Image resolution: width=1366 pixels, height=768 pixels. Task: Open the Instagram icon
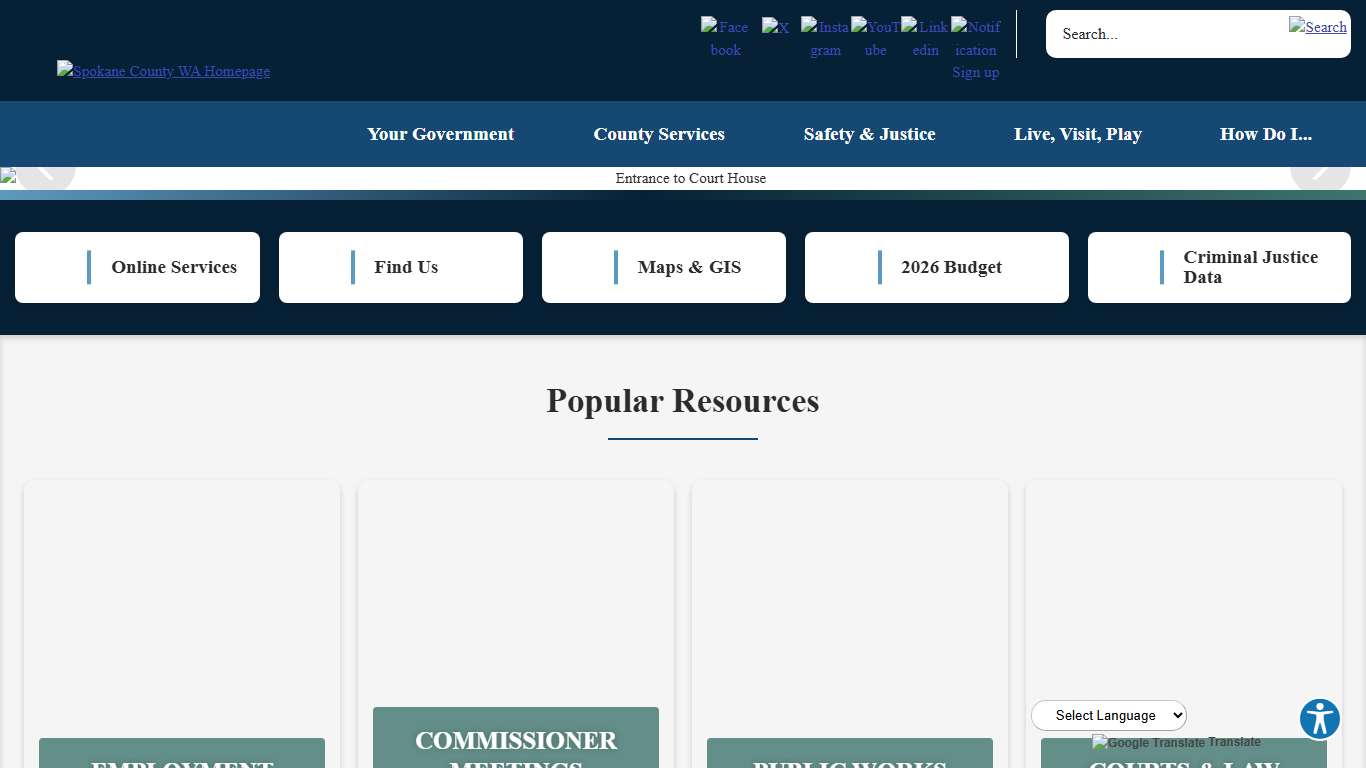[825, 38]
